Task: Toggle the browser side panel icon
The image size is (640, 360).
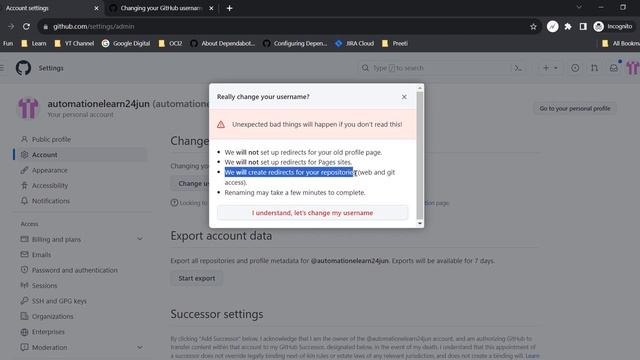Action: pyautogui.click(x=583, y=27)
